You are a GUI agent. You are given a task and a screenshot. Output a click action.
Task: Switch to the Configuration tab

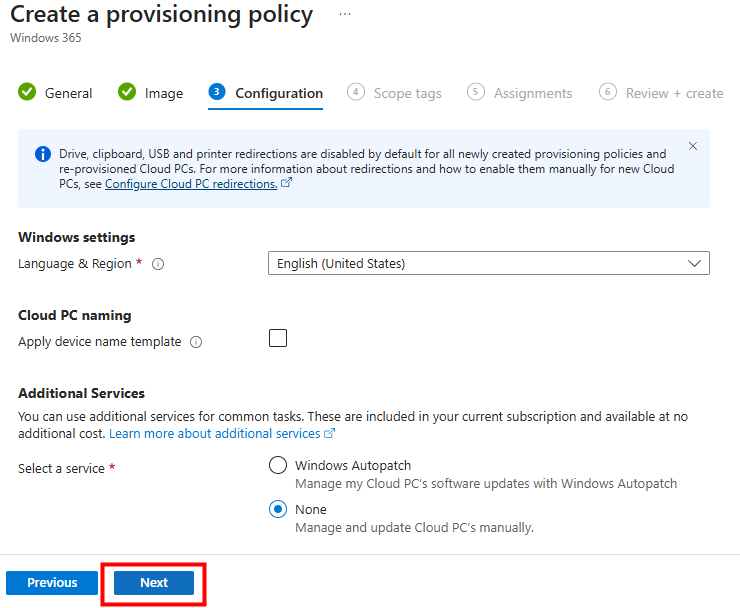tap(279, 93)
